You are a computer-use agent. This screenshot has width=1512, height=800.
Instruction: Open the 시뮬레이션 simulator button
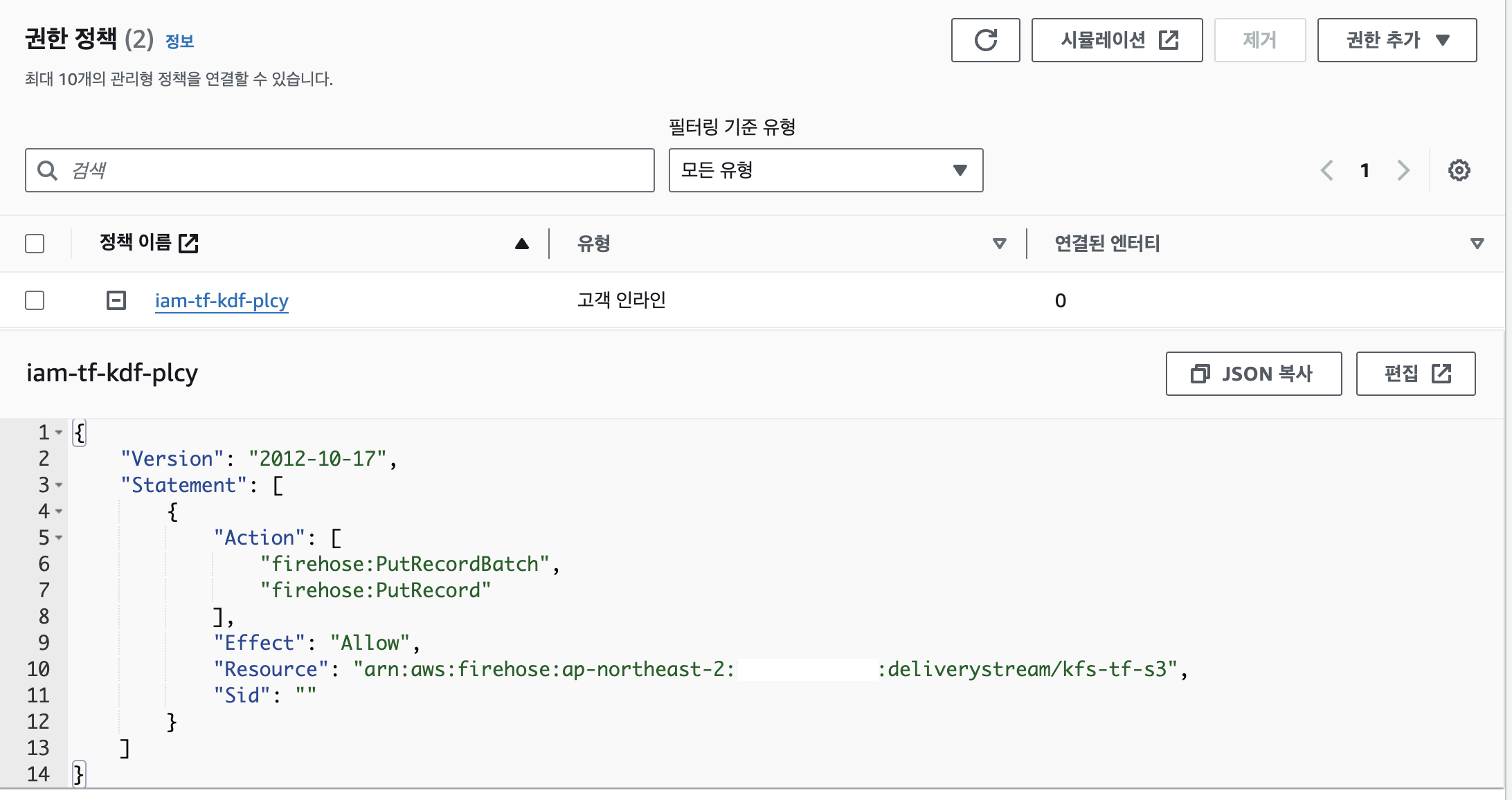[1116, 40]
